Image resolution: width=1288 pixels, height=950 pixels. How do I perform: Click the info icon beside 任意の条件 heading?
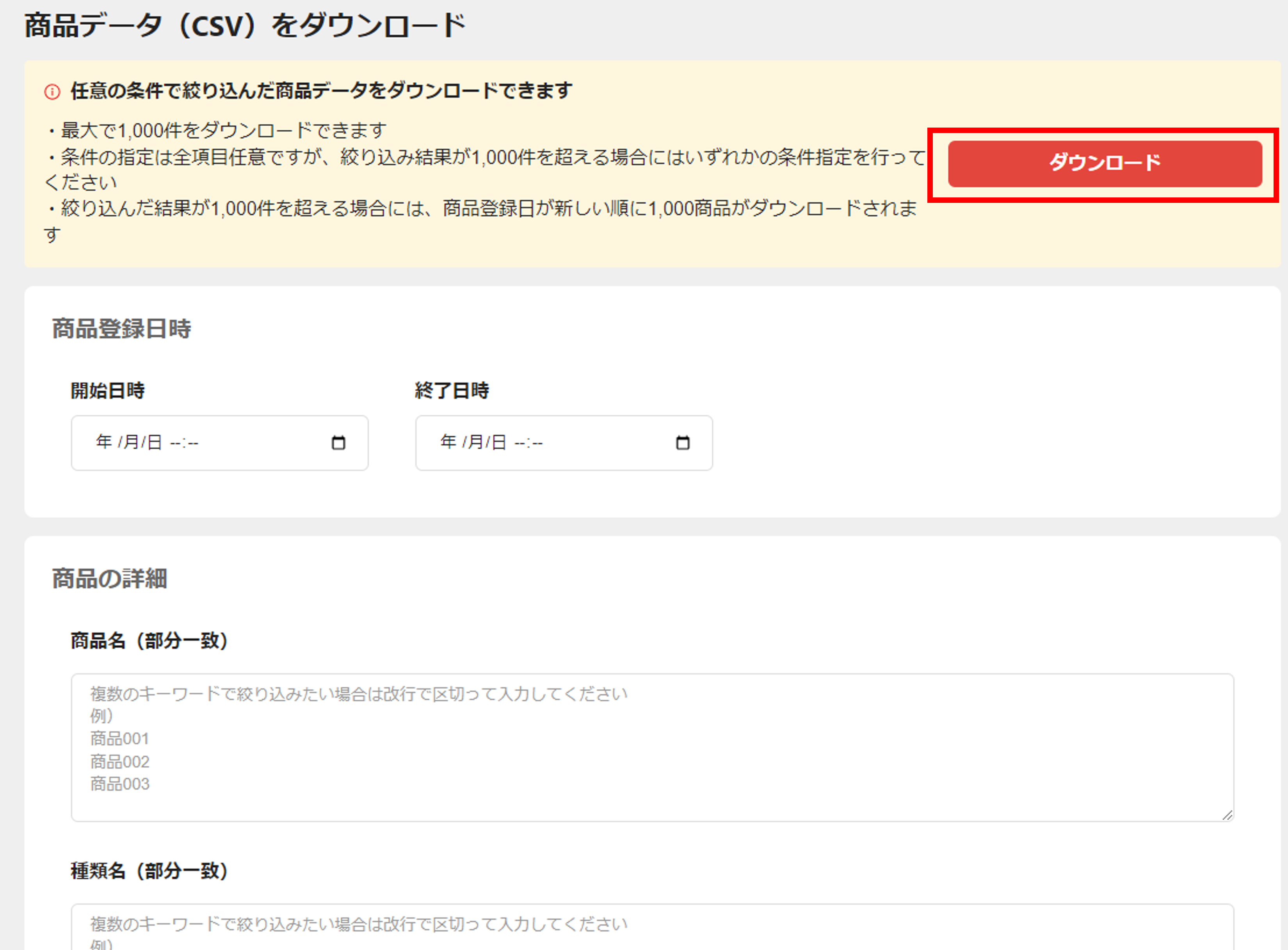click(52, 91)
